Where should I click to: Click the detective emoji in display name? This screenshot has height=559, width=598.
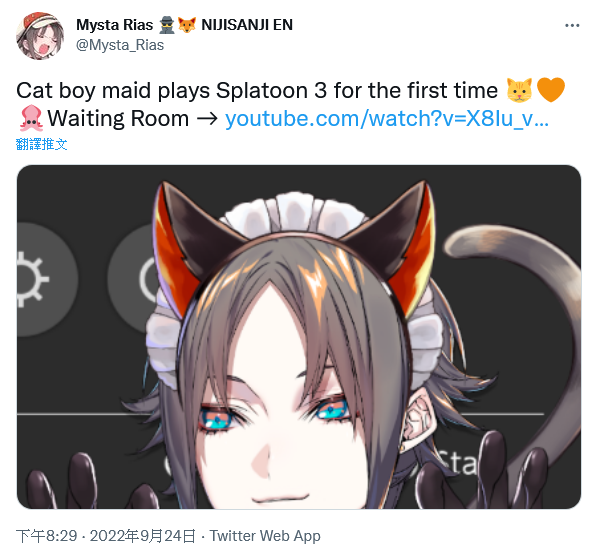coord(166,25)
